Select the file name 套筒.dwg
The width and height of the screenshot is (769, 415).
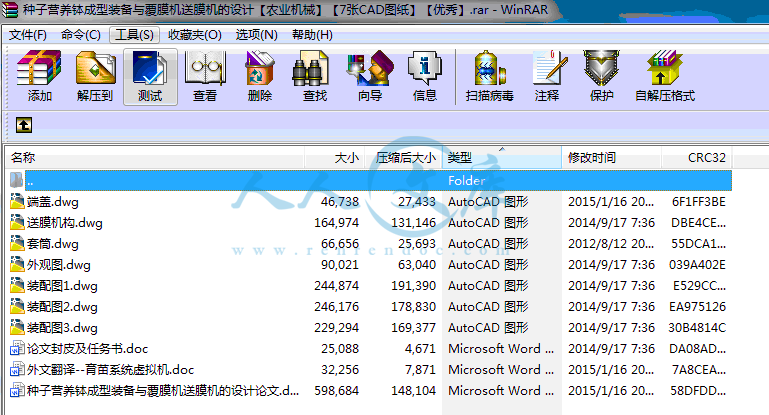[53, 244]
